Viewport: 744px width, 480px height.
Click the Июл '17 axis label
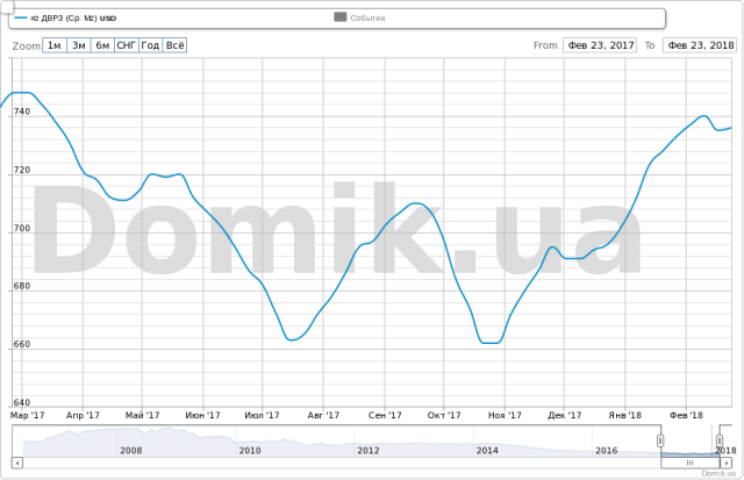(x=262, y=415)
